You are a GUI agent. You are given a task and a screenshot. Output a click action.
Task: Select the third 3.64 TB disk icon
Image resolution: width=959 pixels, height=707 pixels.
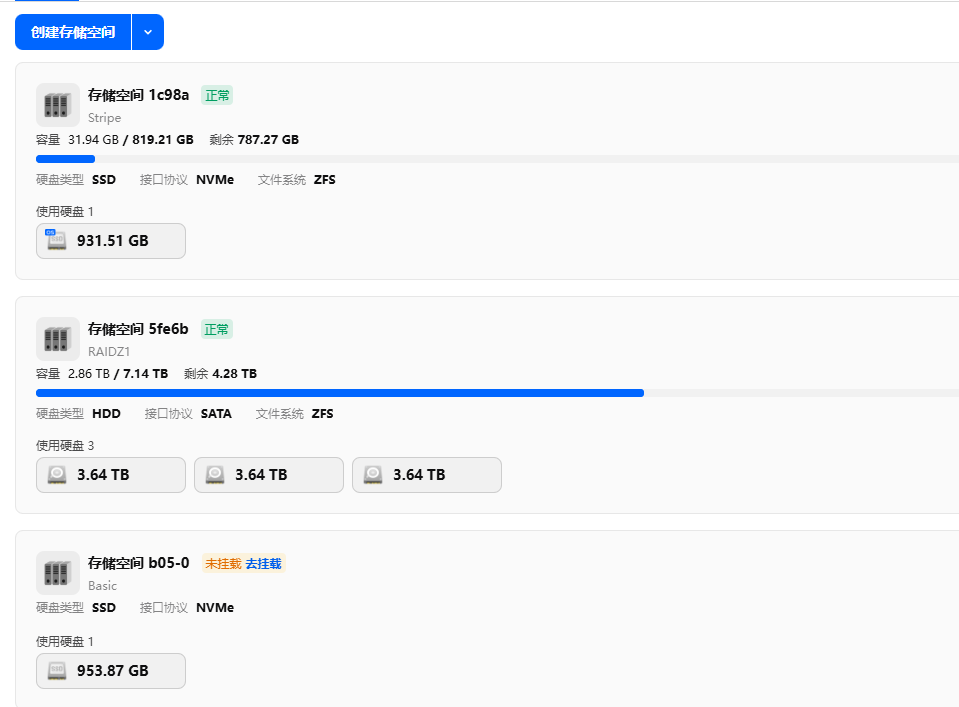coord(373,475)
